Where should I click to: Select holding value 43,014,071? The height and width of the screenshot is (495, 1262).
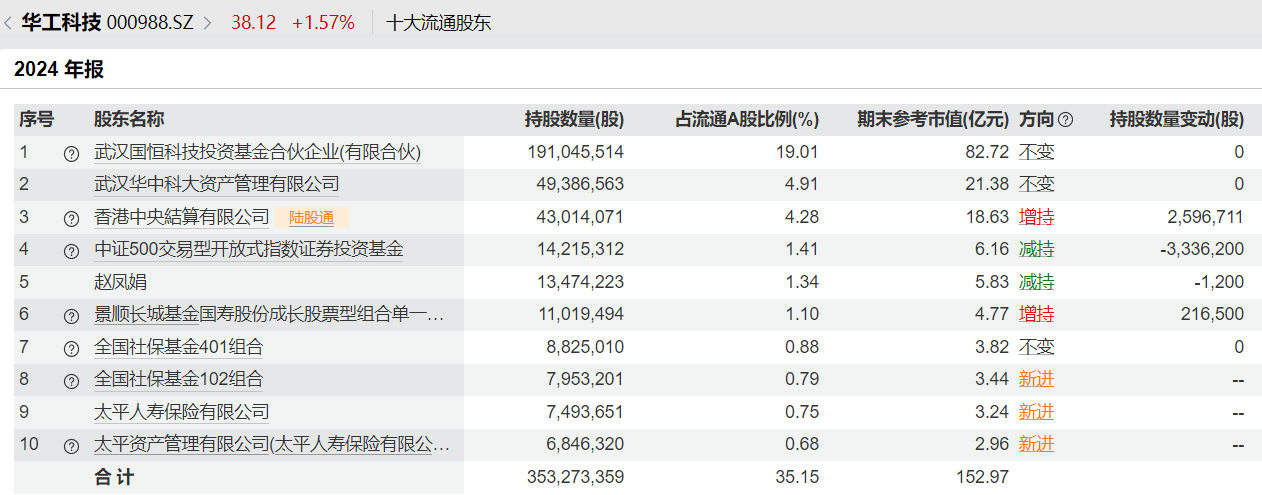(580, 217)
